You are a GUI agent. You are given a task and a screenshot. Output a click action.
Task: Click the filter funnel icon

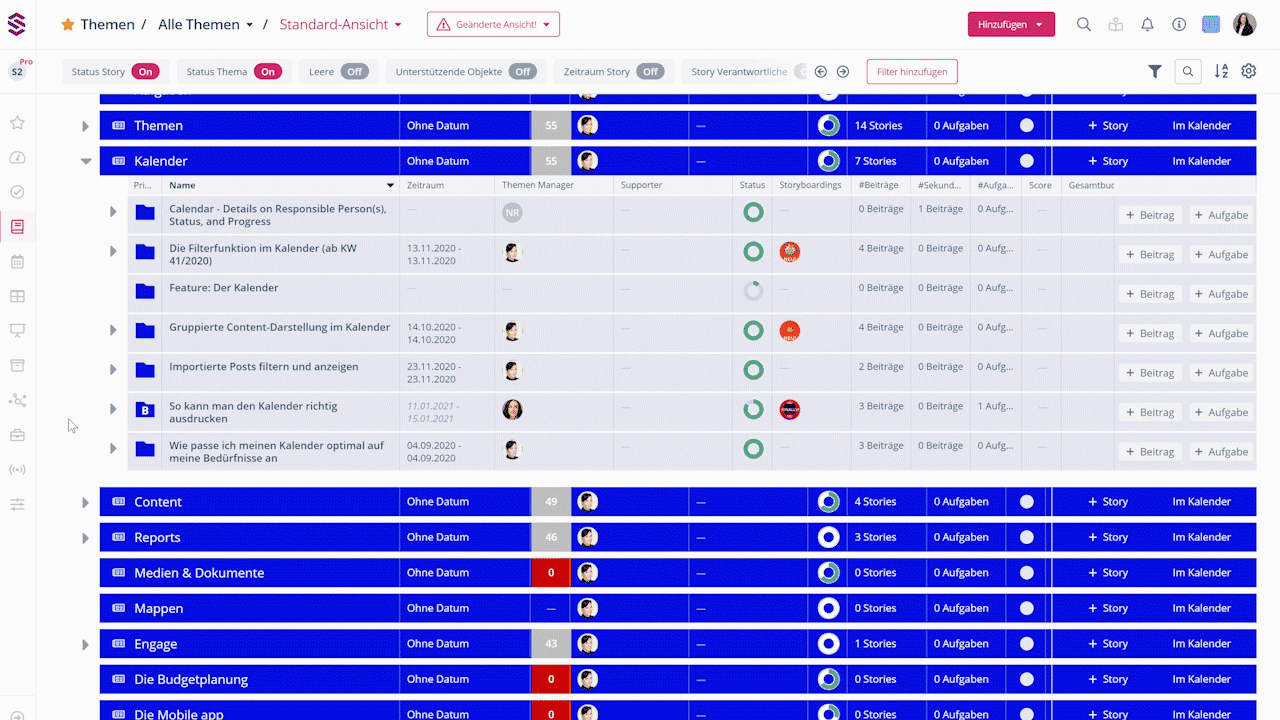click(1155, 71)
